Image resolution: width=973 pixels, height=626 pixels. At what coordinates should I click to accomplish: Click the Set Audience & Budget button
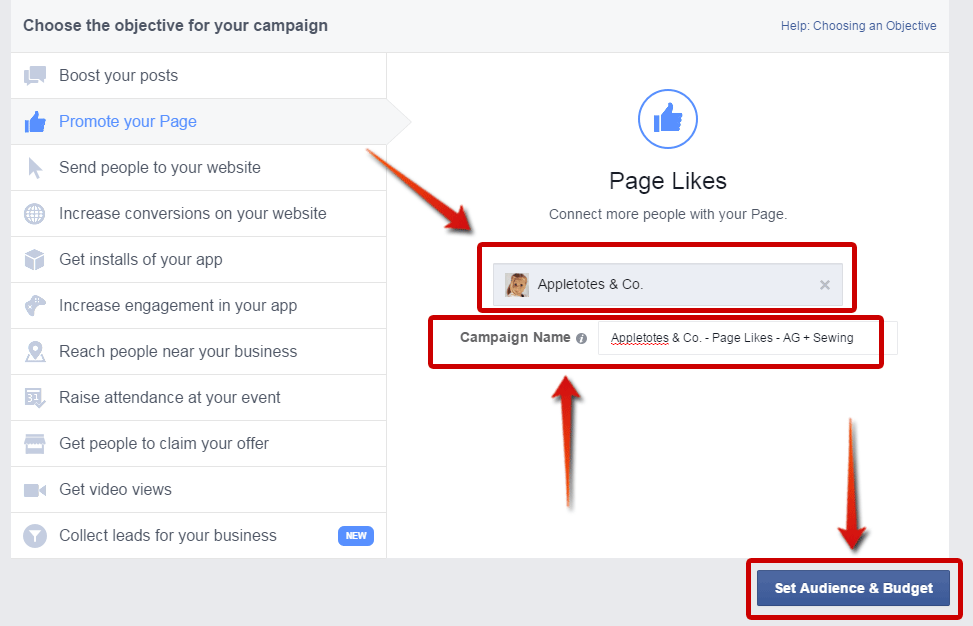851,588
